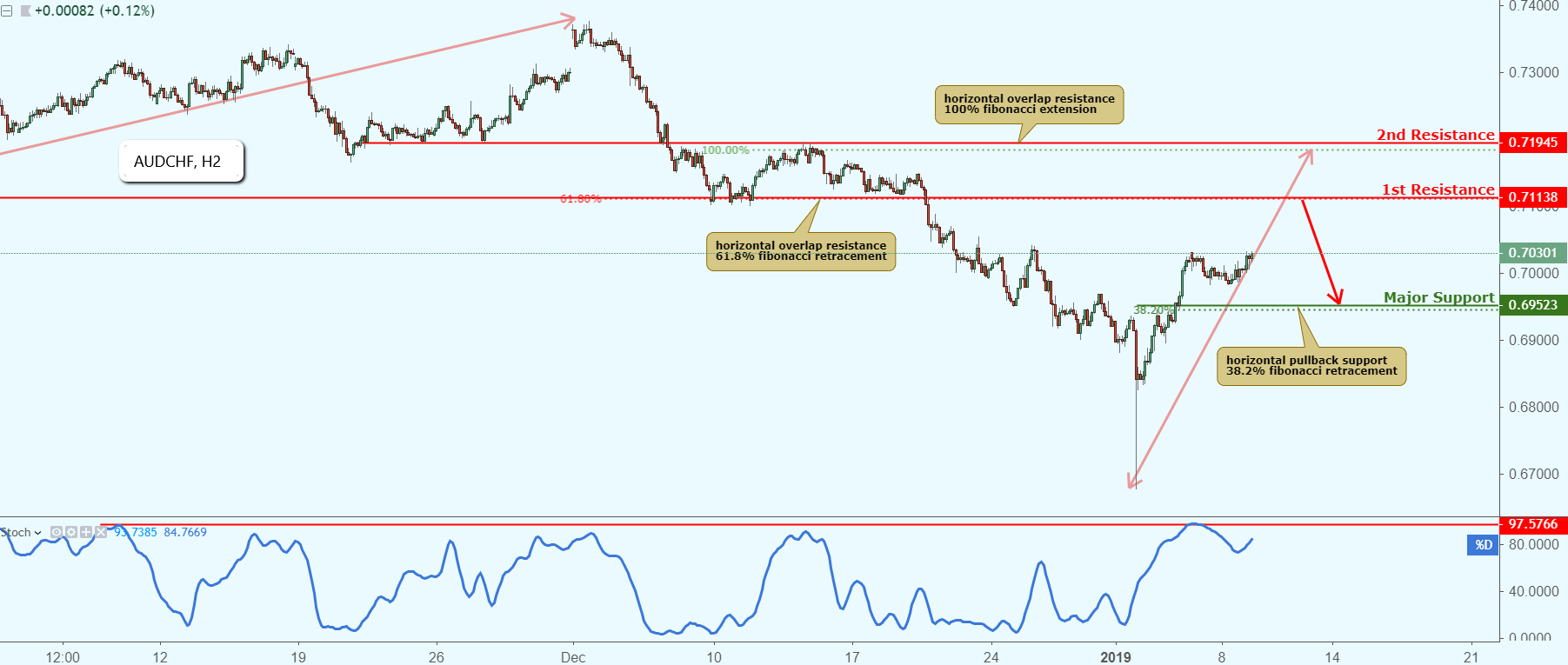Select the 38.2% fibonacci retracement callout

point(1311,366)
